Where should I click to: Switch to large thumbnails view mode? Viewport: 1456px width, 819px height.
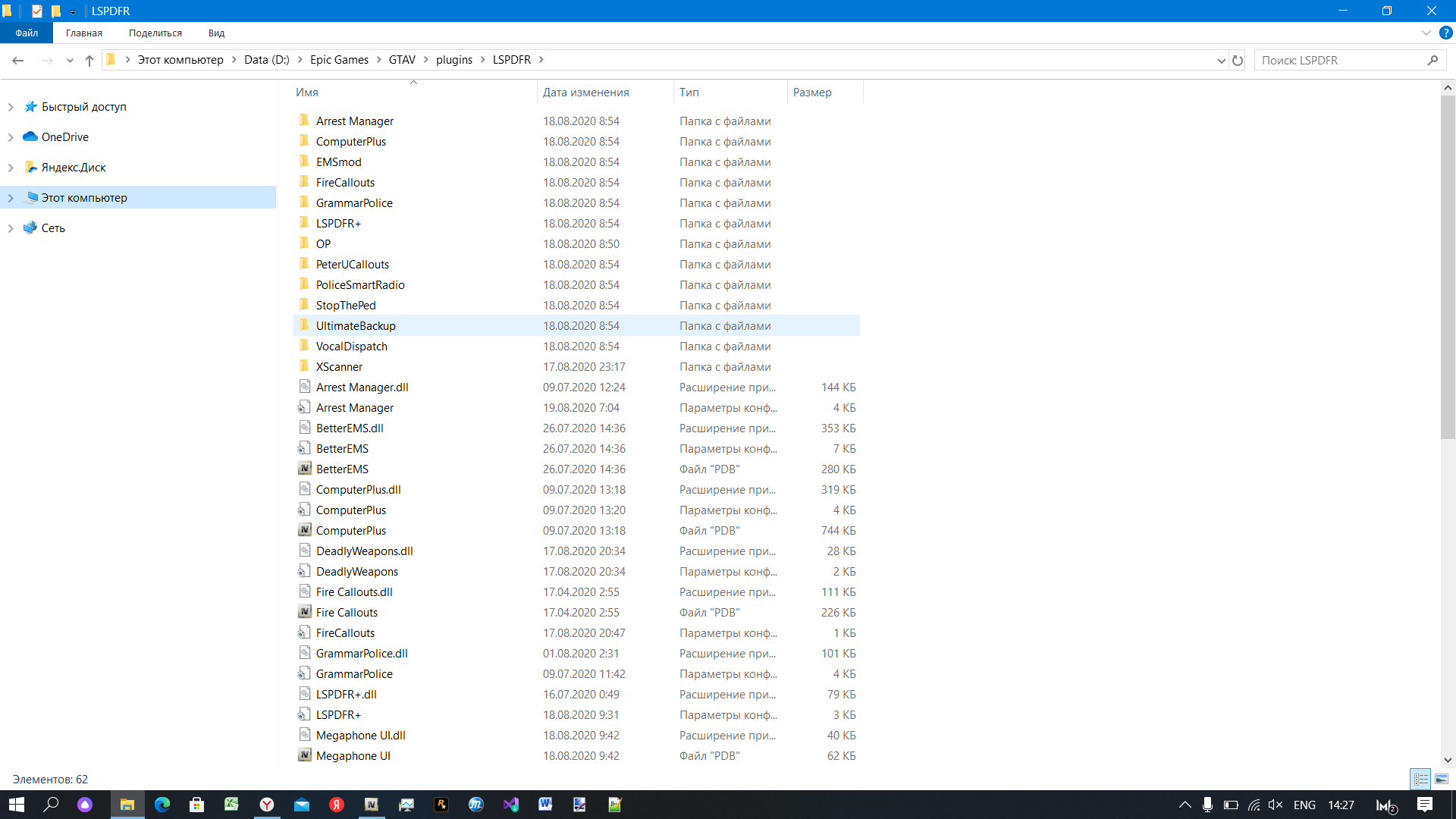[x=1441, y=779]
